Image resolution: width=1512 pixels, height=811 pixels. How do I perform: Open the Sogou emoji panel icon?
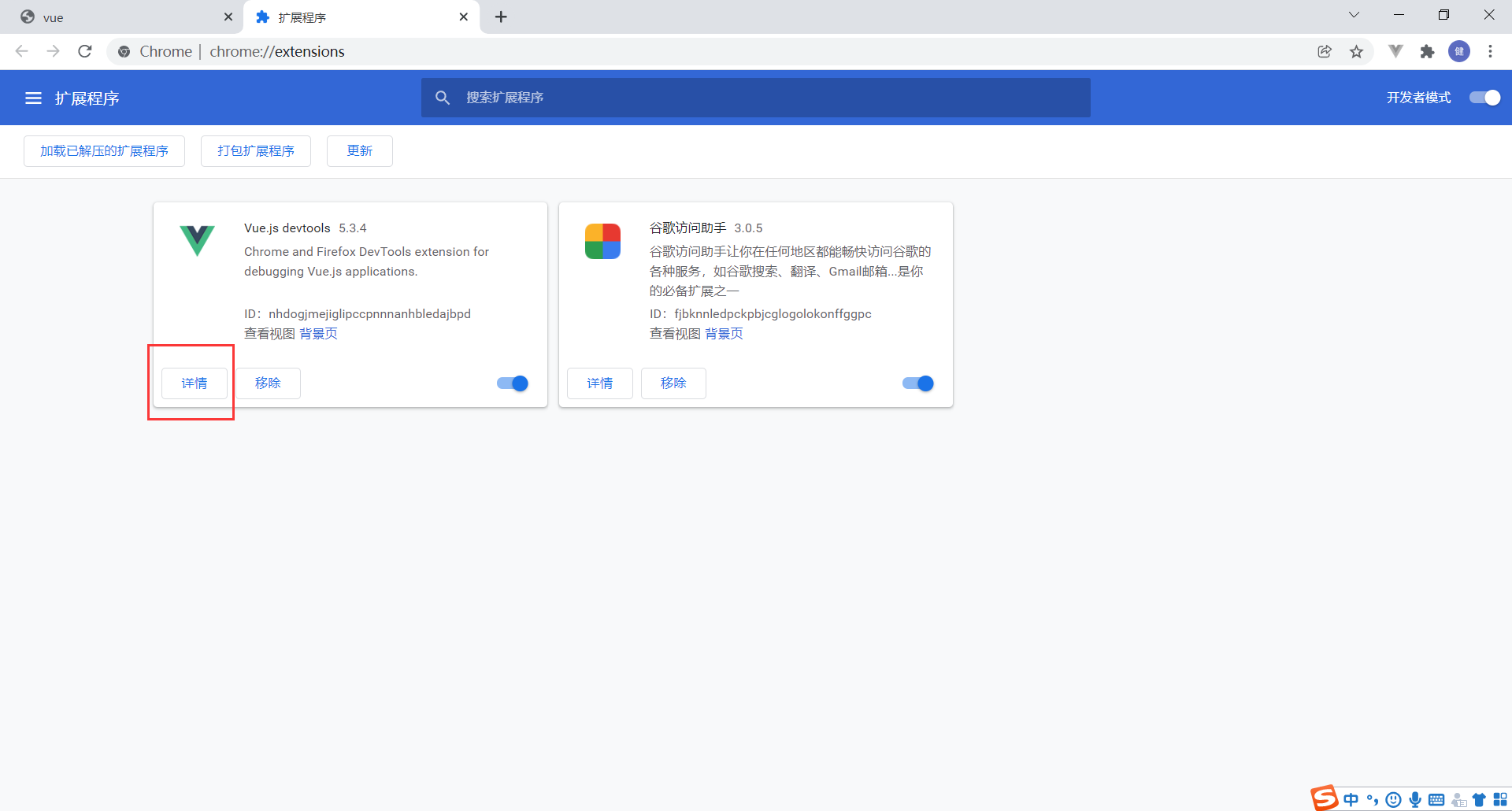pyautogui.click(x=1394, y=799)
